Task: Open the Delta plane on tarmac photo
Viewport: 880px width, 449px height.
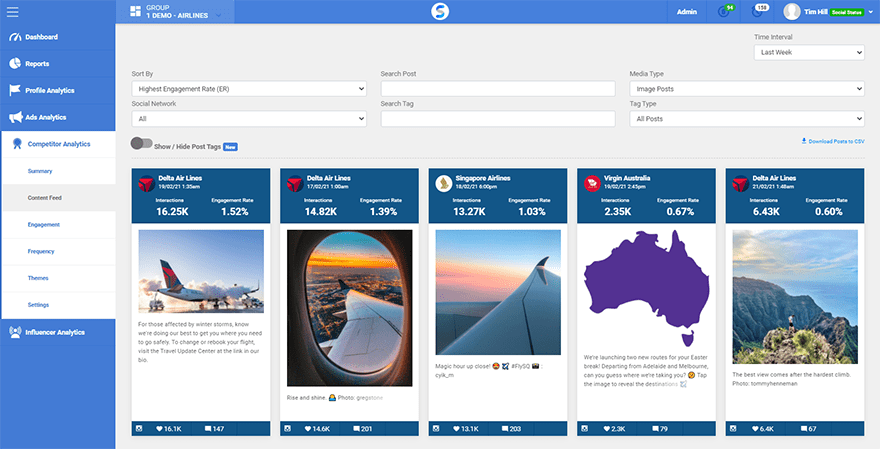Action: [x=201, y=271]
